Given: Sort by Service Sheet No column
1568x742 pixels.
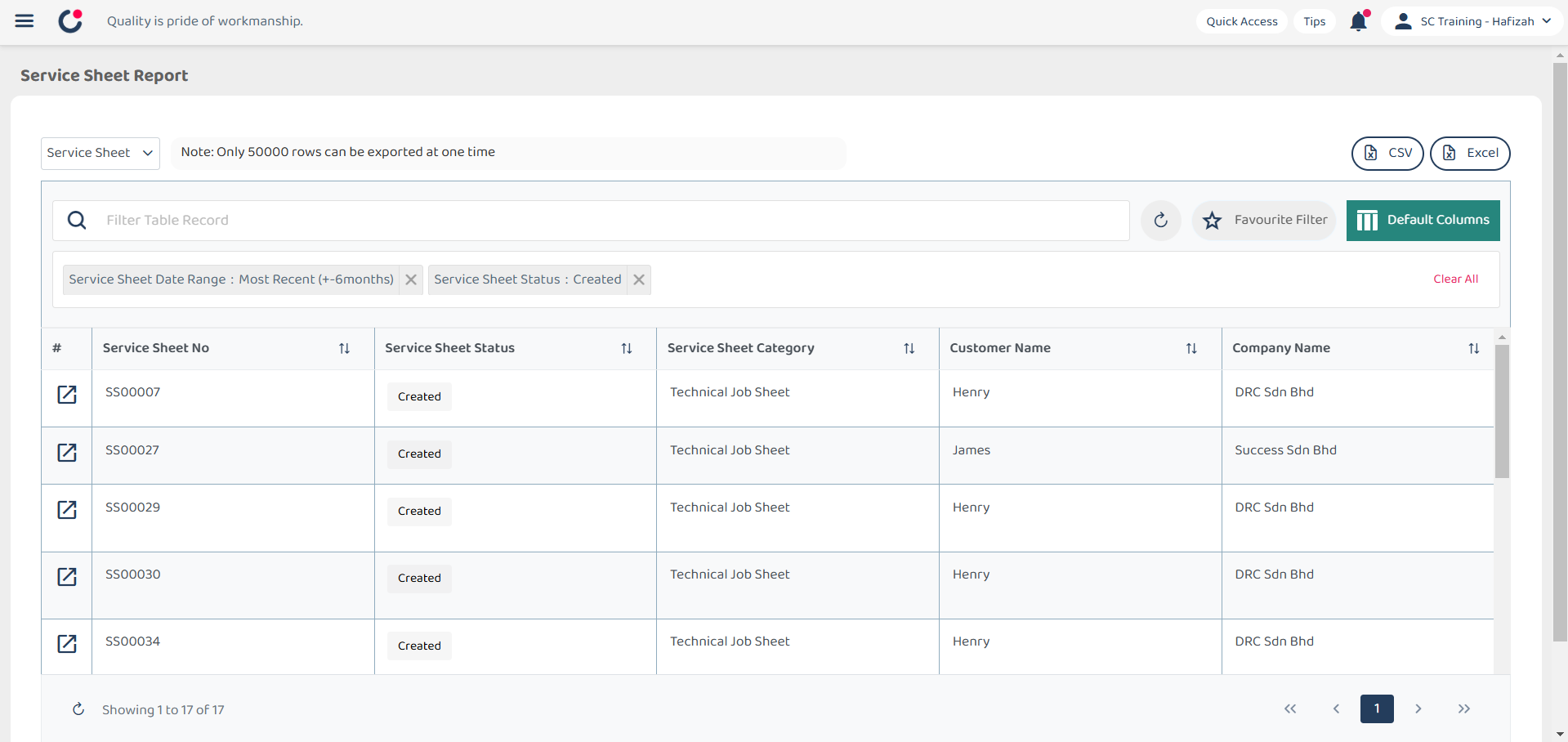Looking at the screenshot, I should [x=344, y=349].
